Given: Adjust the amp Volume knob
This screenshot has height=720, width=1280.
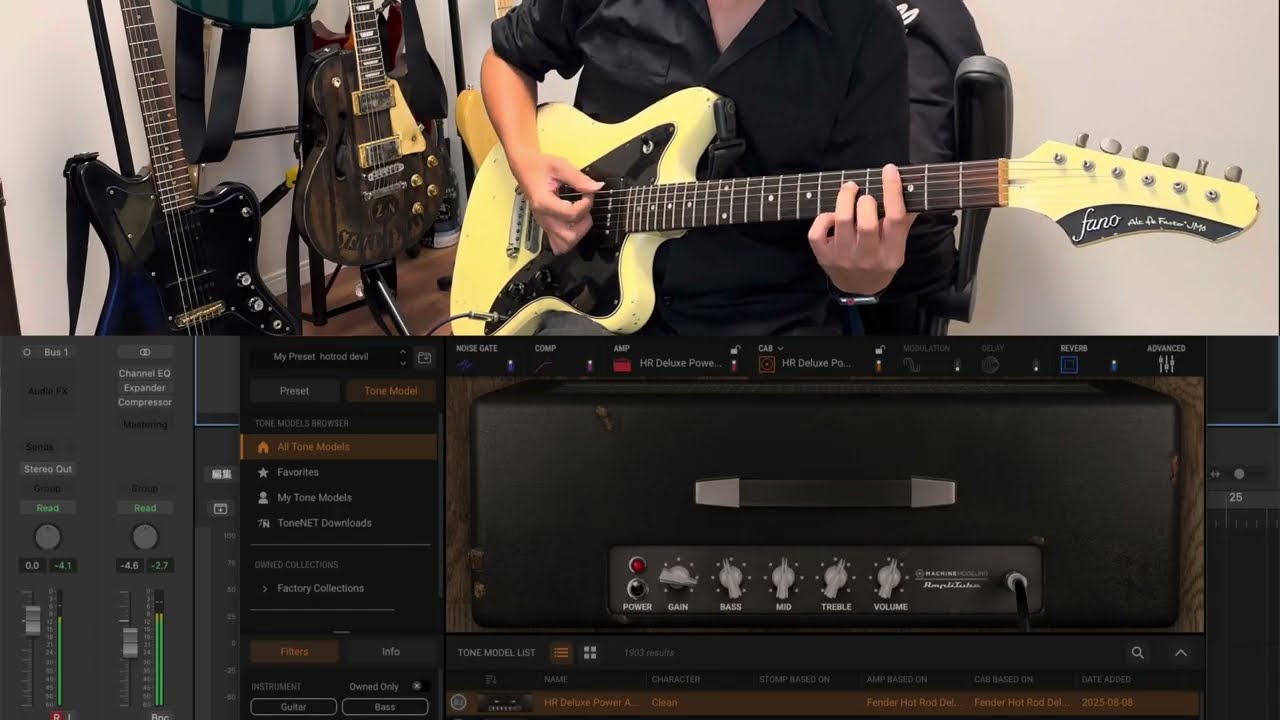Looking at the screenshot, I should coord(889,577).
